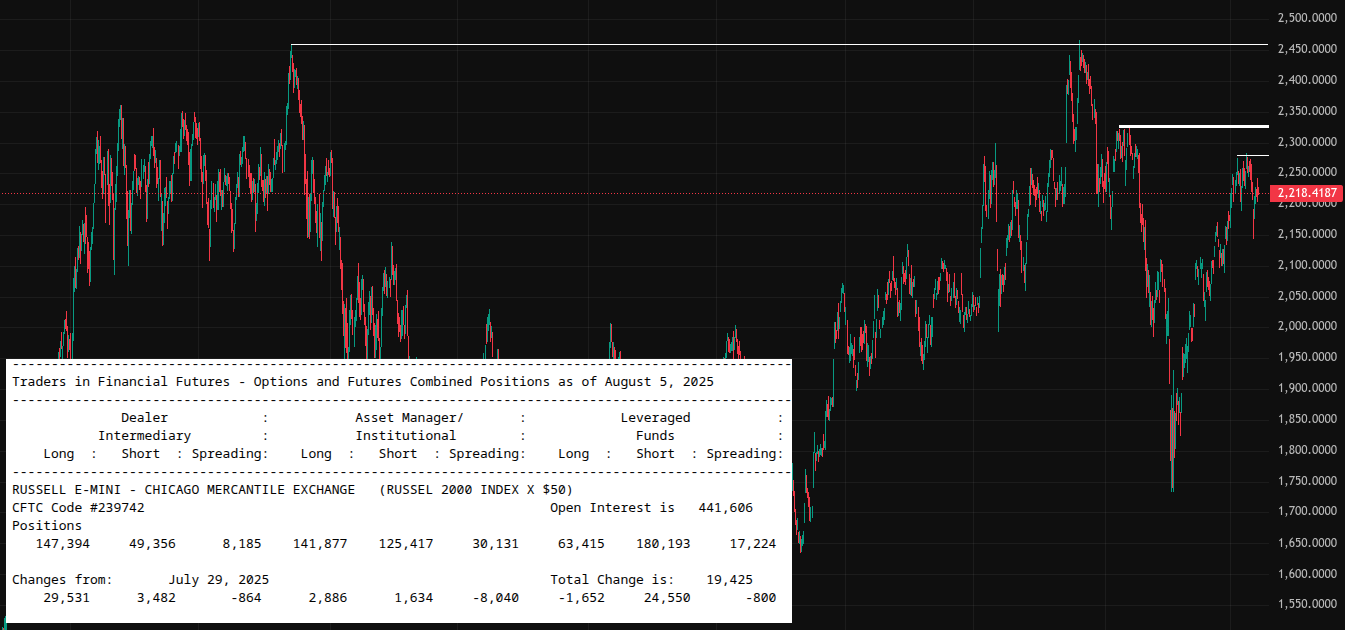This screenshot has width=1345, height=630.
Task: Click the 2,300.0000 price axis label
Action: (1308, 142)
